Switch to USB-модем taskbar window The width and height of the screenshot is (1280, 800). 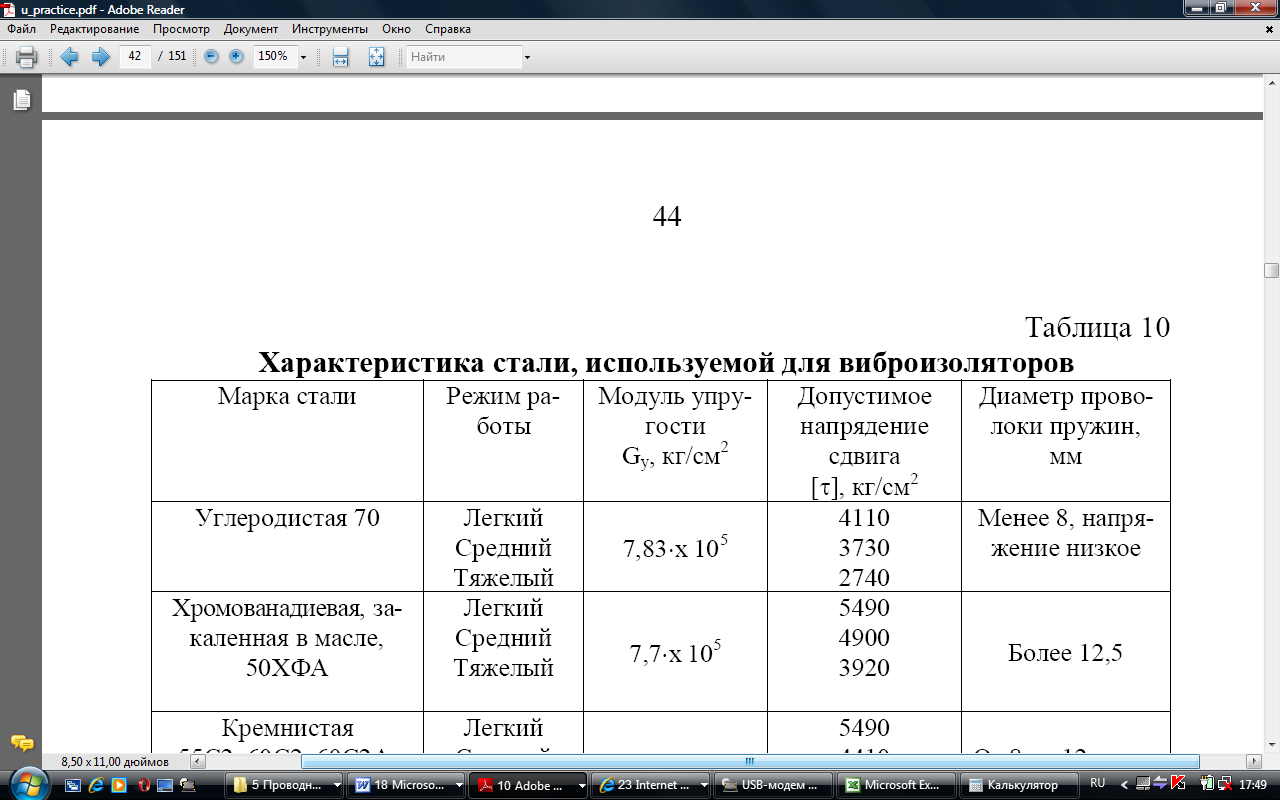(773, 785)
